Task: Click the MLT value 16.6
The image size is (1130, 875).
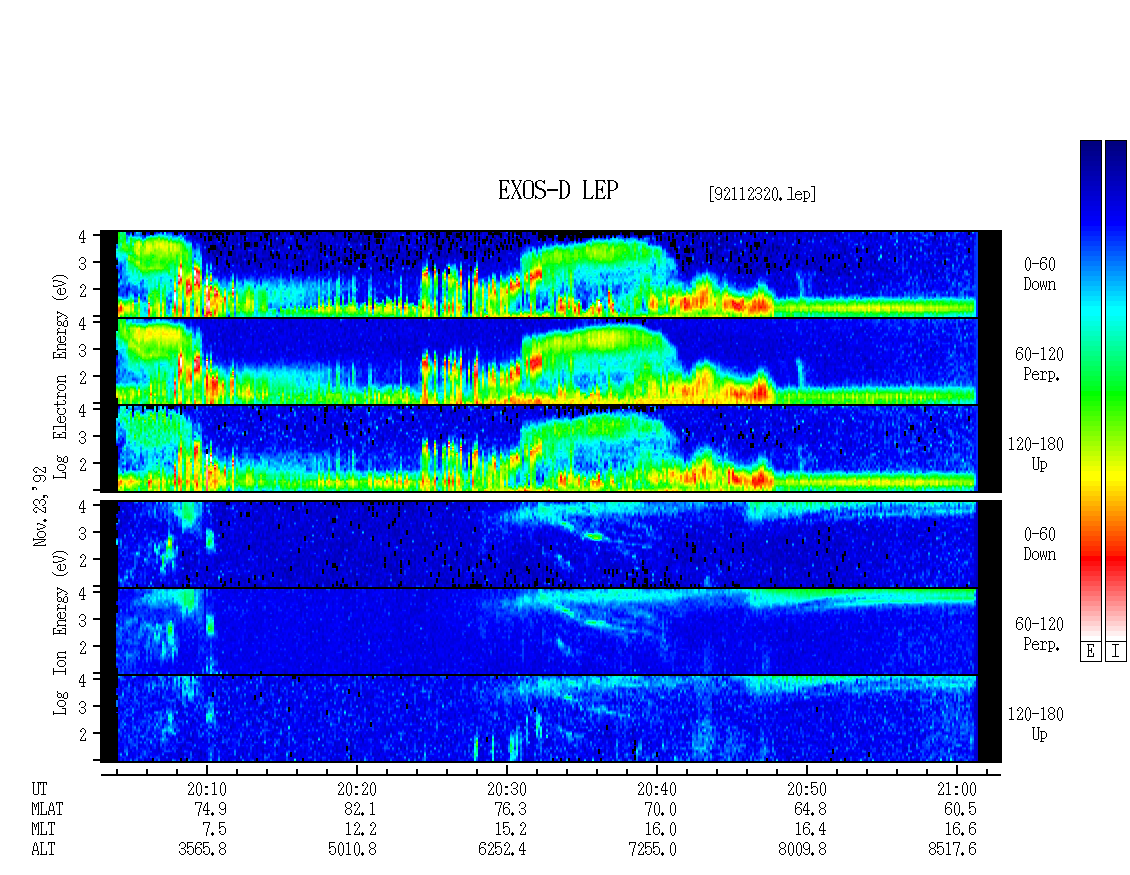Action: (960, 830)
